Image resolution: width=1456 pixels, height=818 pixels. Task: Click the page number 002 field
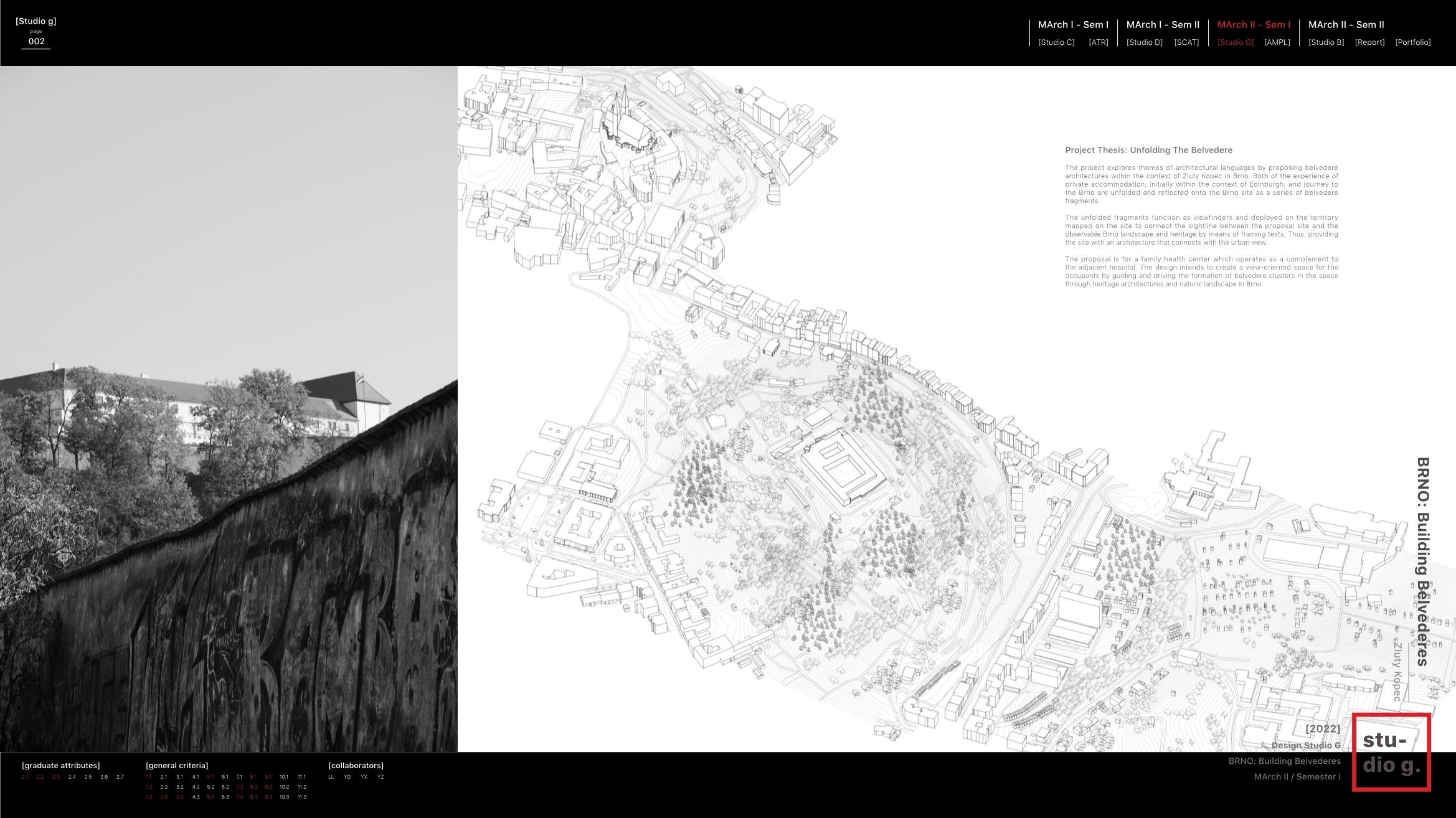point(36,42)
